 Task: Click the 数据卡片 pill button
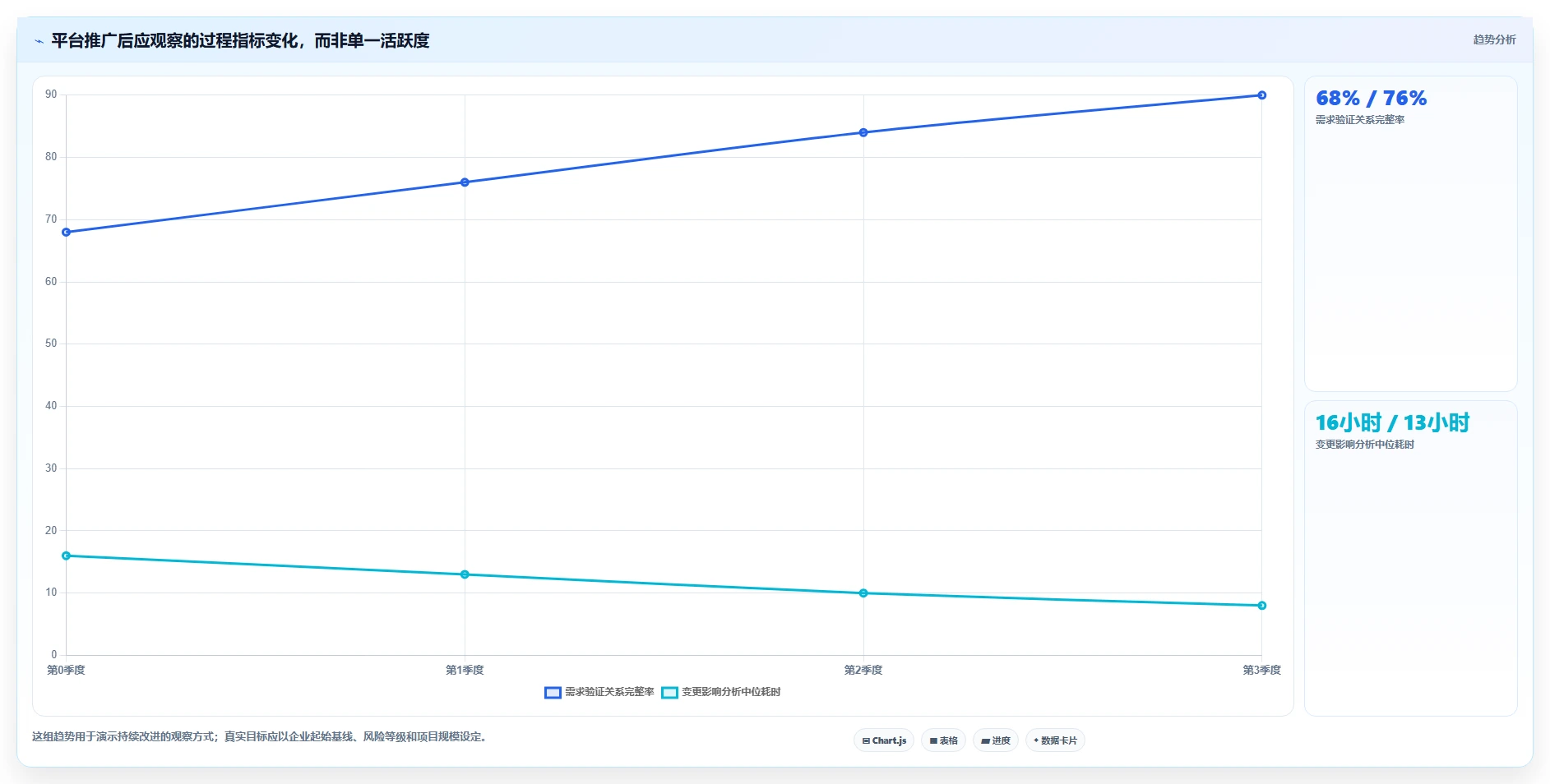point(1055,740)
